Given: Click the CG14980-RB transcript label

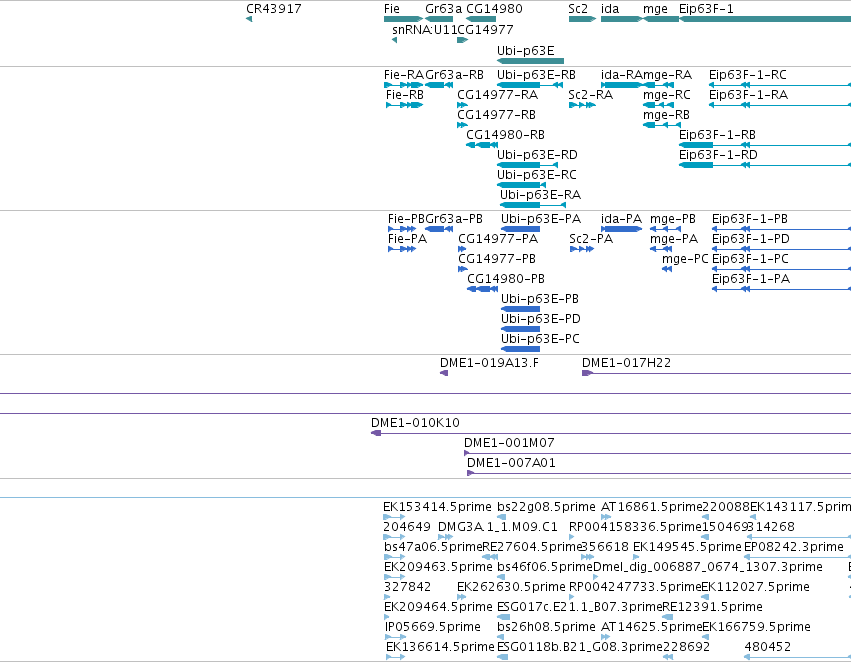Looking at the screenshot, I should tap(505, 135).
